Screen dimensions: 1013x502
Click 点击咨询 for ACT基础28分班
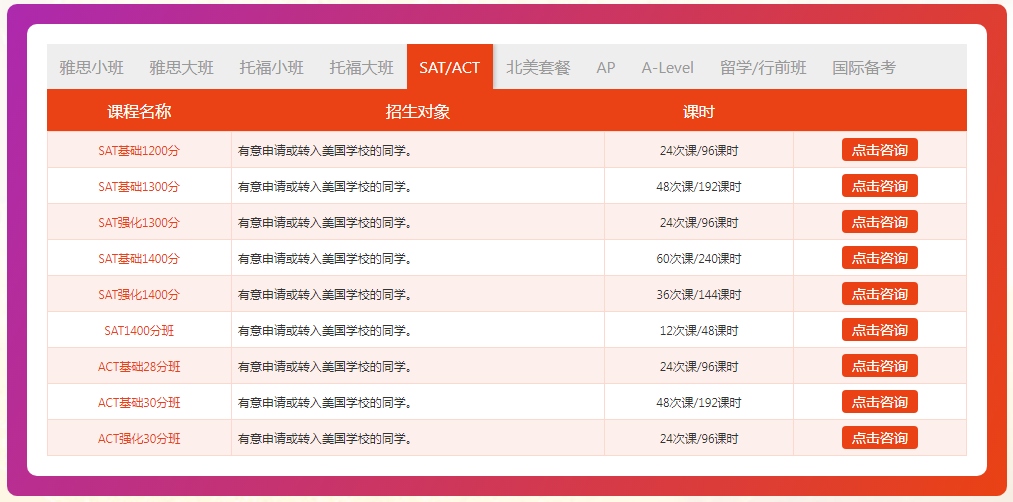click(879, 366)
